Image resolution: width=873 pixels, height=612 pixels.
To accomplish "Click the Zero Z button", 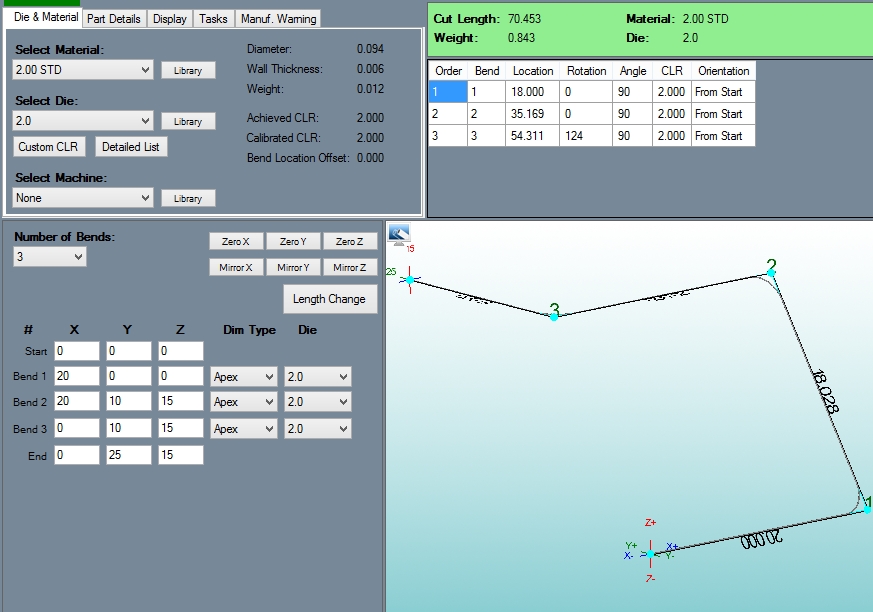I will [x=350, y=242].
